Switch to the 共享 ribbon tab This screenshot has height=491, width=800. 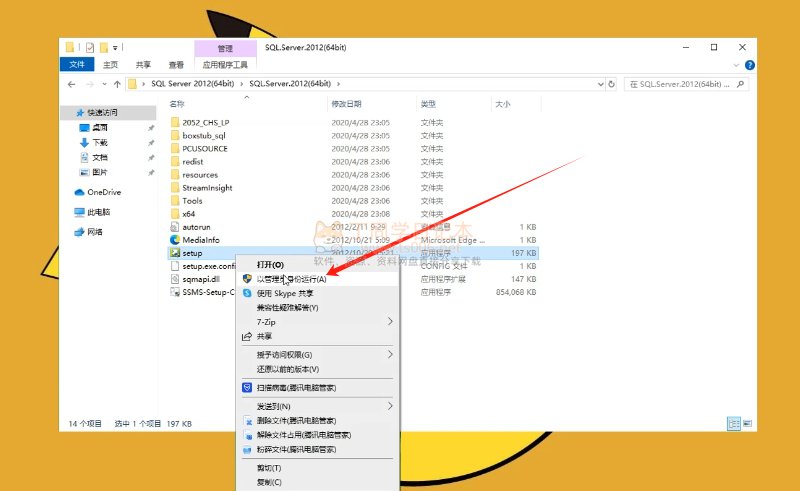pos(143,64)
